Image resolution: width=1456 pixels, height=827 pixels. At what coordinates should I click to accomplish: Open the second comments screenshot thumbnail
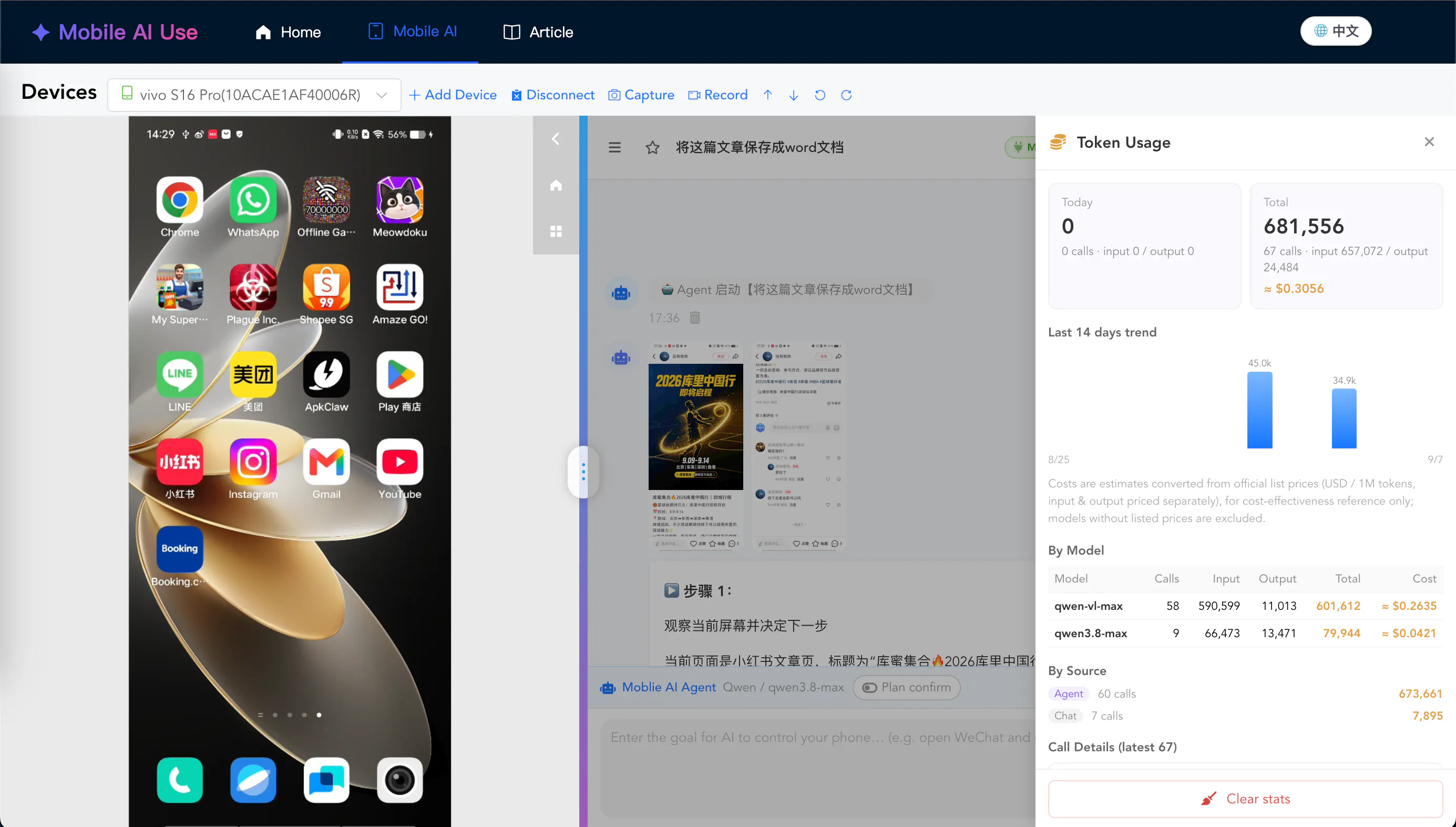tap(798, 446)
